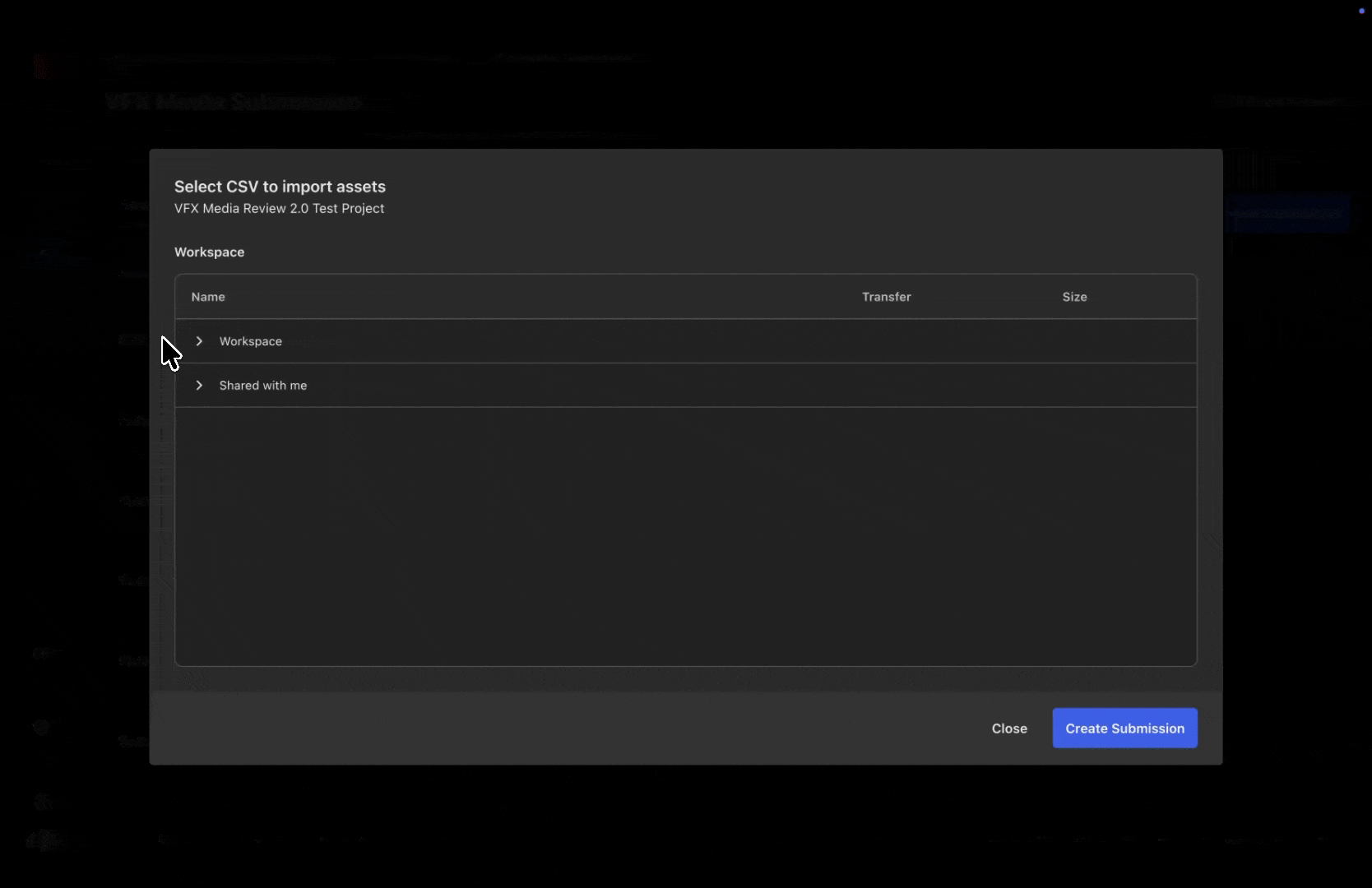Screen dimensions: 1372x888
Task: Click the Create Submission button
Action: tap(1124, 728)
